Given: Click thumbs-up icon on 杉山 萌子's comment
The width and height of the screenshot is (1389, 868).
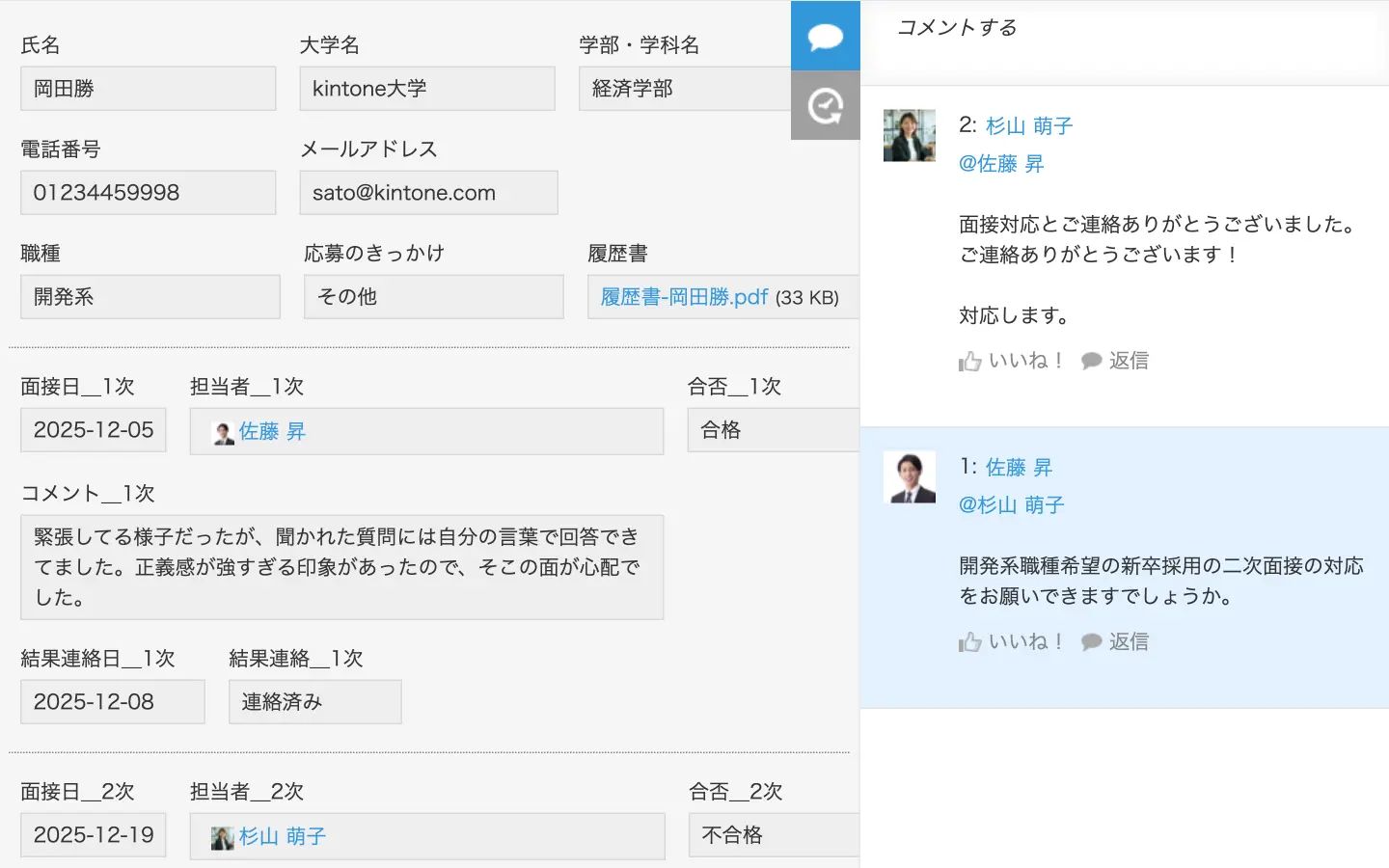Looking at the screenshot, I should (969, 362).
